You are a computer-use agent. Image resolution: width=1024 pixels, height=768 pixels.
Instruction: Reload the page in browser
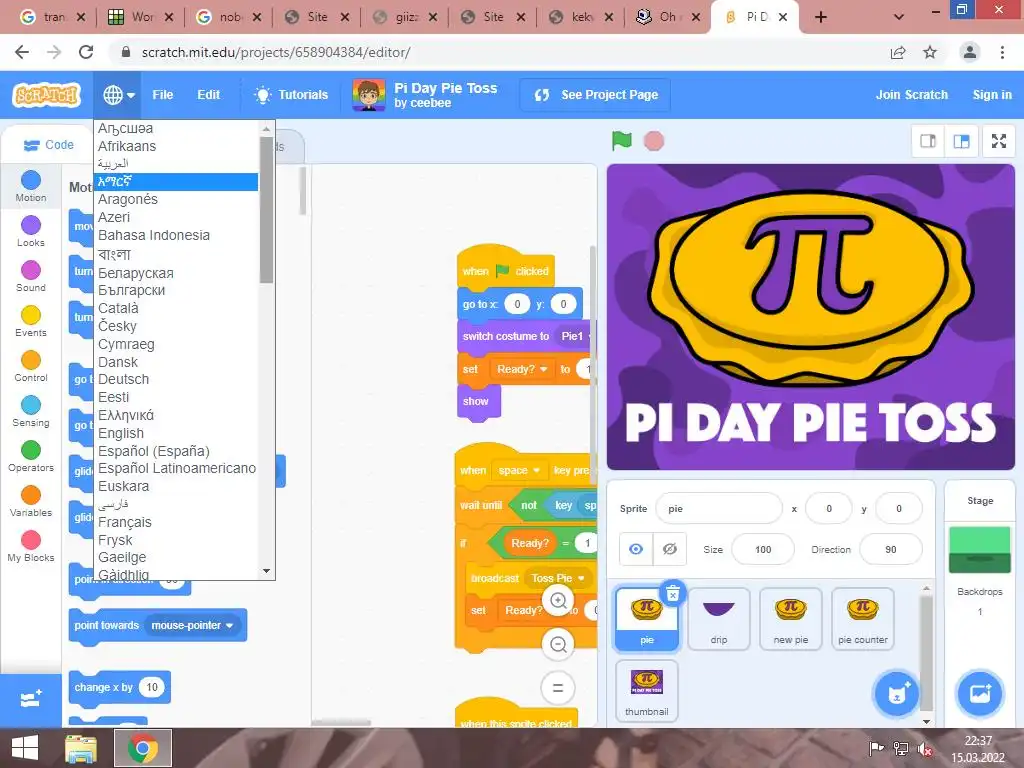86,52
